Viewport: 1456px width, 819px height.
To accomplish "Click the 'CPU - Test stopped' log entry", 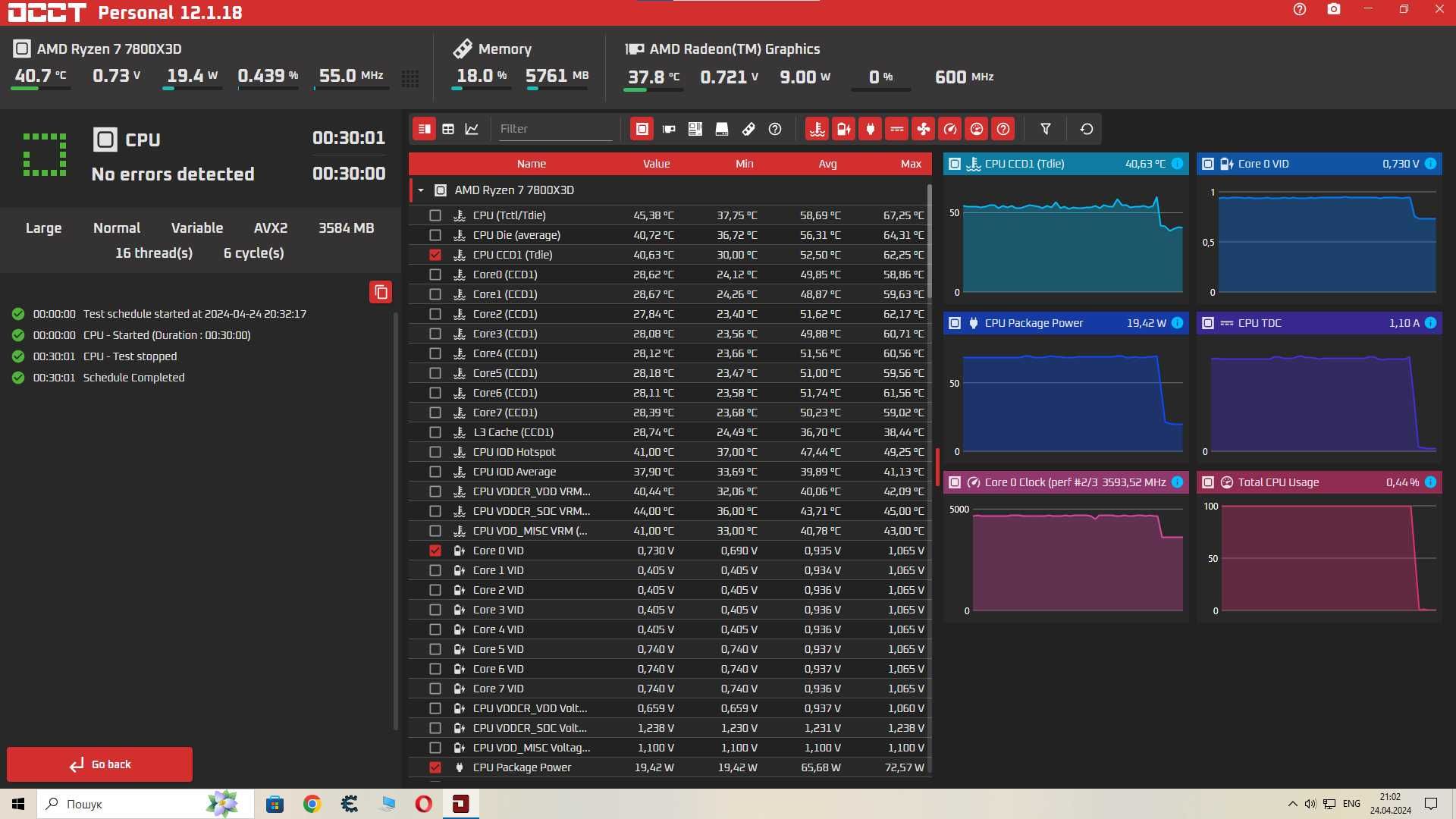I will (x=130, y=356).
